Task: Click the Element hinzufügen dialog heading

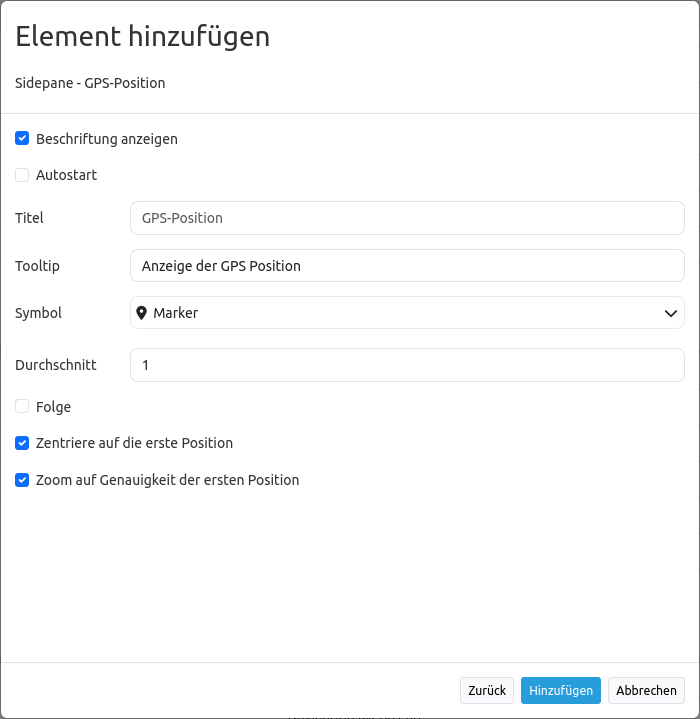Action: pos(143,37)
